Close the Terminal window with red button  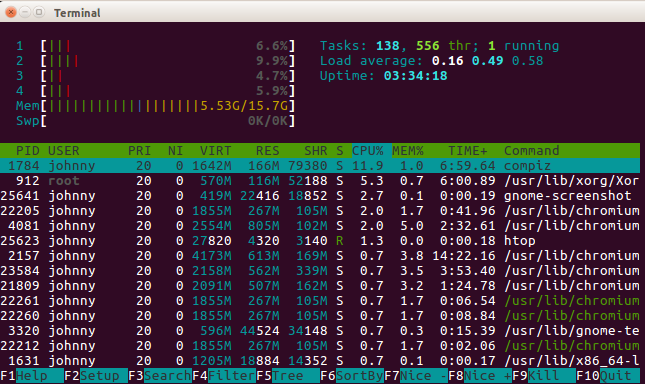pos(11,12)
